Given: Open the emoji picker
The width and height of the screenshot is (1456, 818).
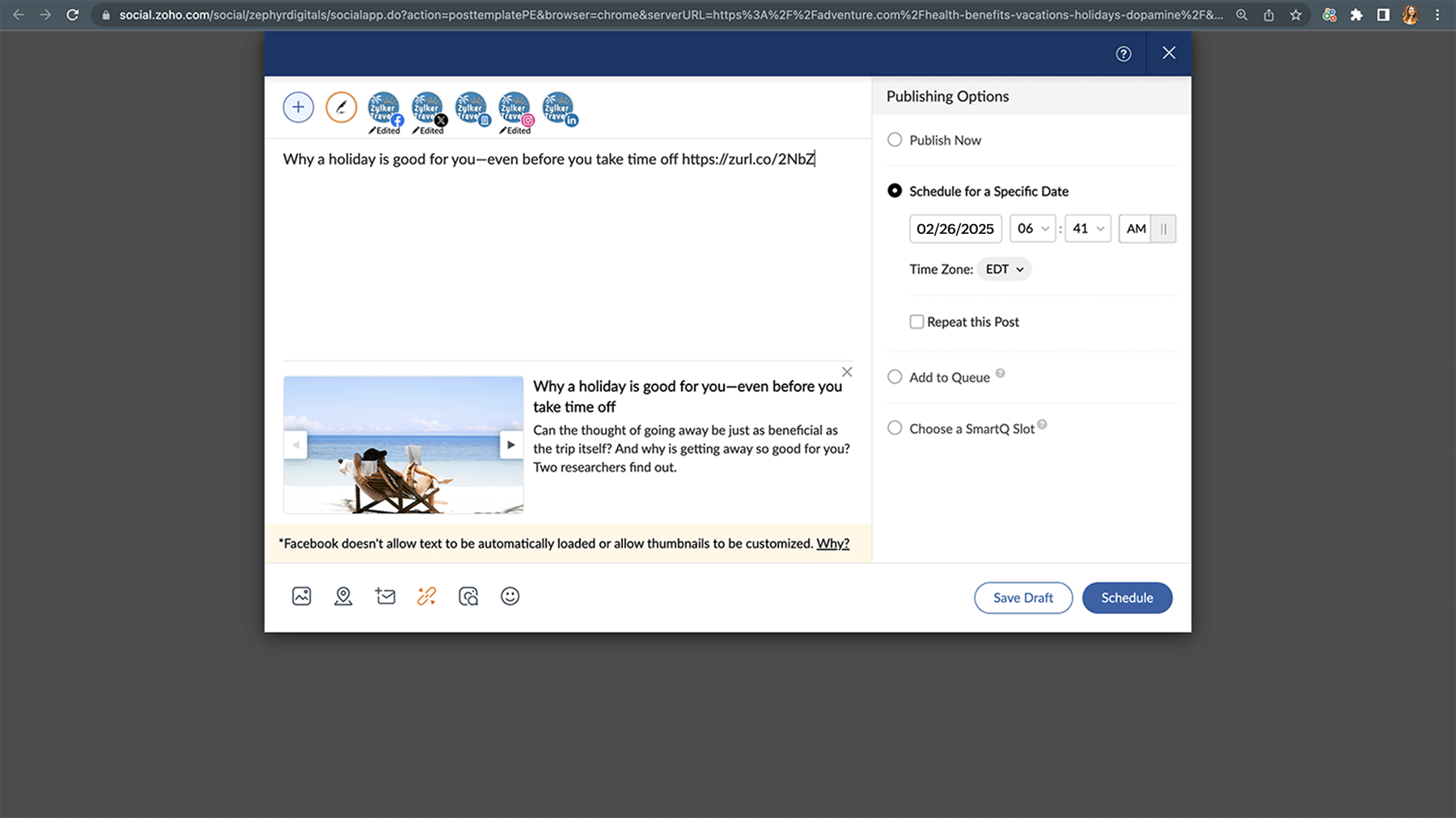Looking at the screenshot, I should (x=510, y=596).
